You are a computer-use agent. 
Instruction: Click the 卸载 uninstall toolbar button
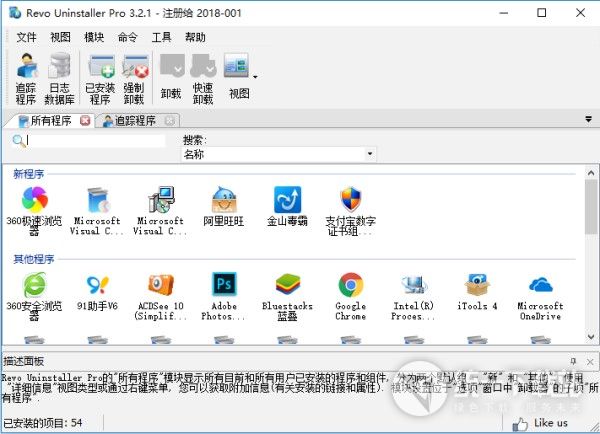[x=171, y=77]
